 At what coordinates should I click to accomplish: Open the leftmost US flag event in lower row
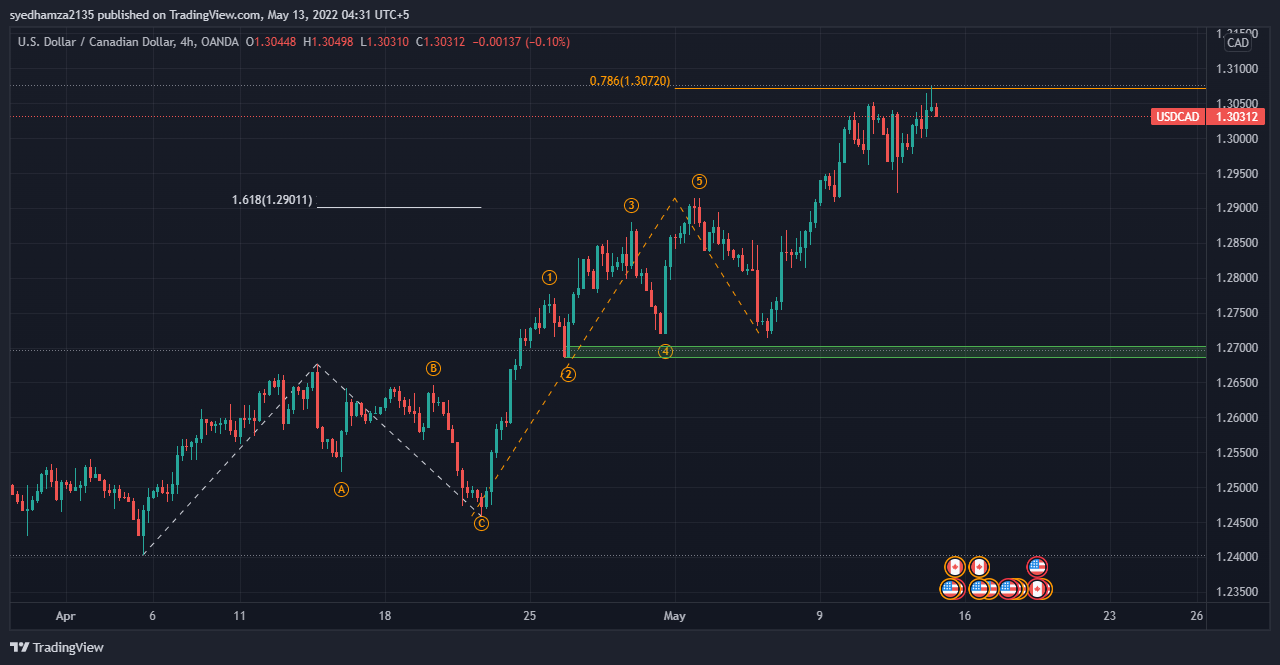click(x=950, y=589)
